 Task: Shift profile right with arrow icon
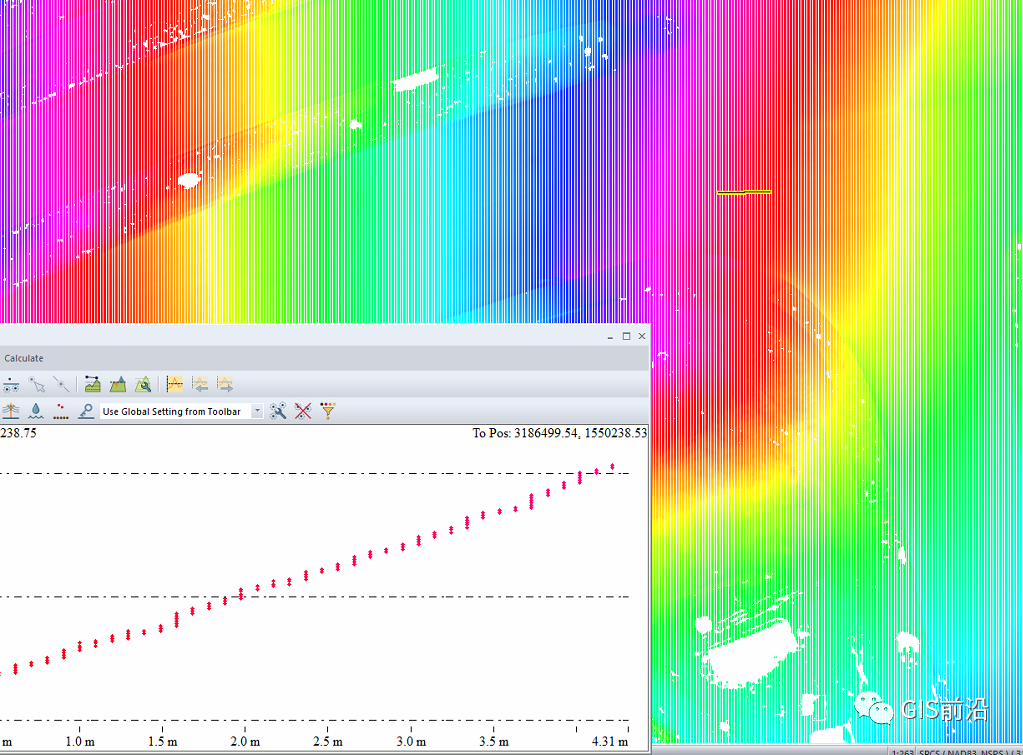(x=225, y=384)
